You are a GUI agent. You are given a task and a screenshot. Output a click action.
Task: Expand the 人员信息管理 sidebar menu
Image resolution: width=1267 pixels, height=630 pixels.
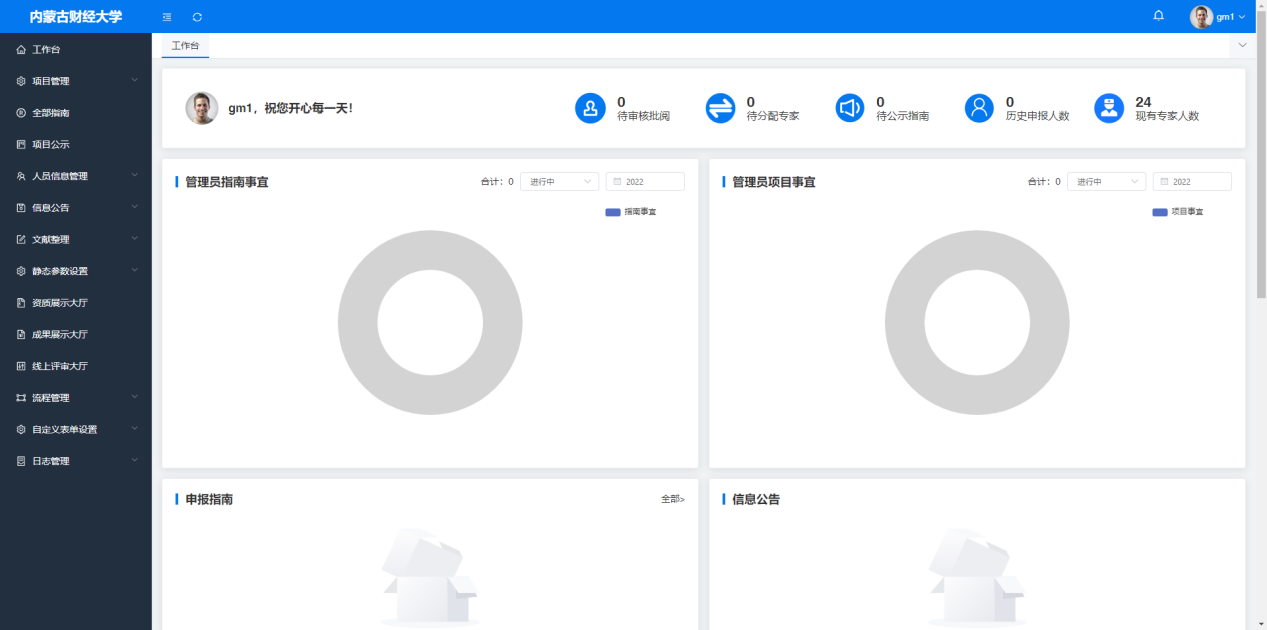coord(76,176)
